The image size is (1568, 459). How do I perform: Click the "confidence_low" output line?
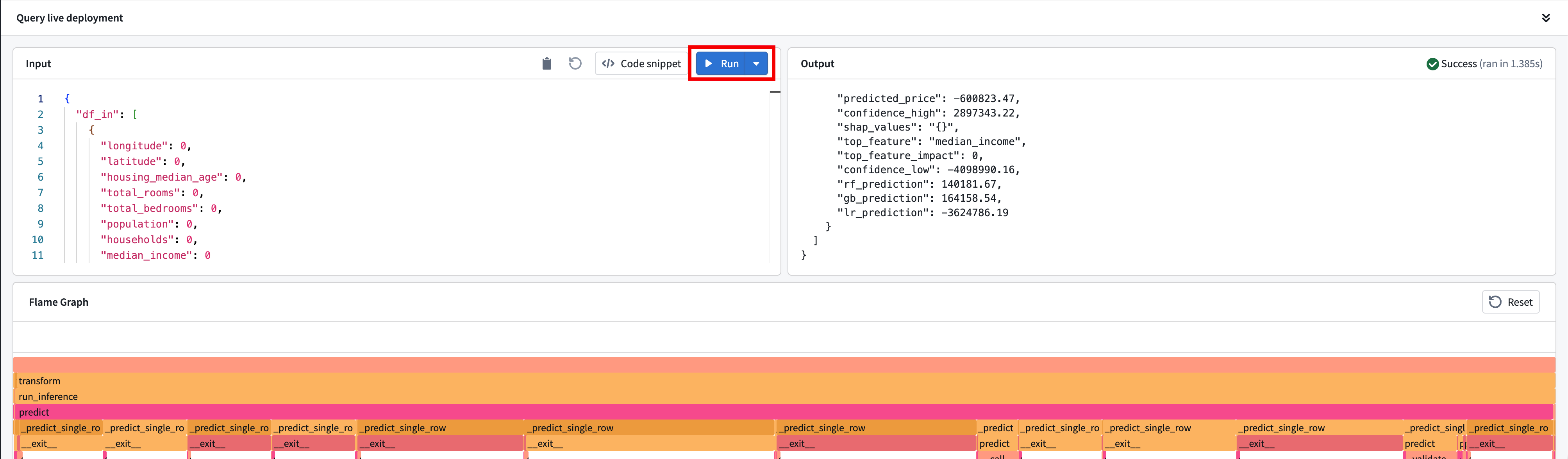point(928,170)
